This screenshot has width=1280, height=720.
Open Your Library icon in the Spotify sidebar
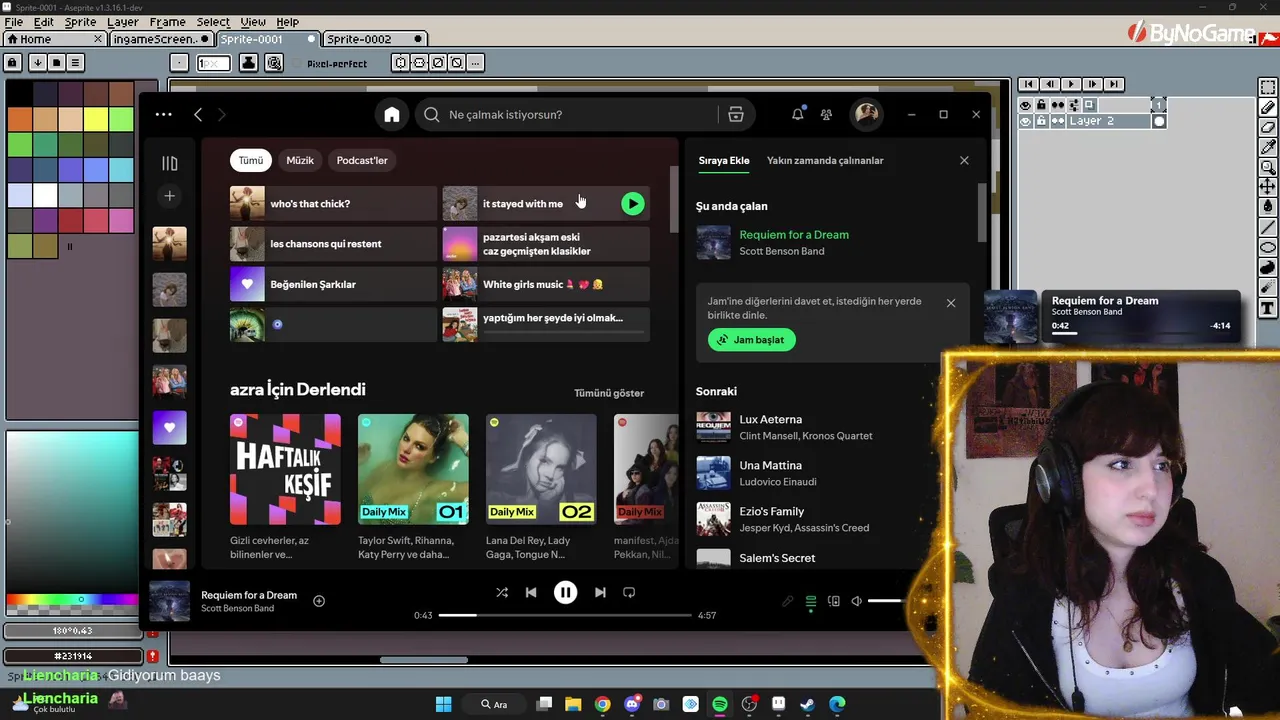pos(170,163)
